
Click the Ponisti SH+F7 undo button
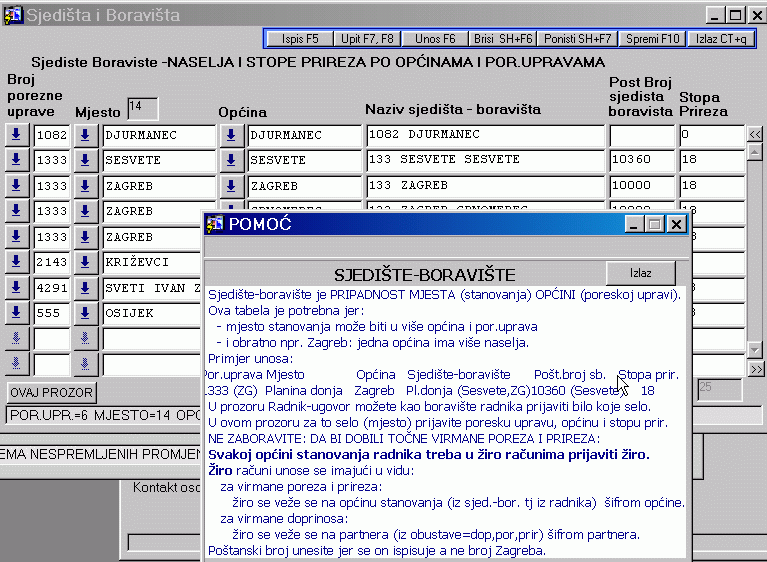point(577,39)
